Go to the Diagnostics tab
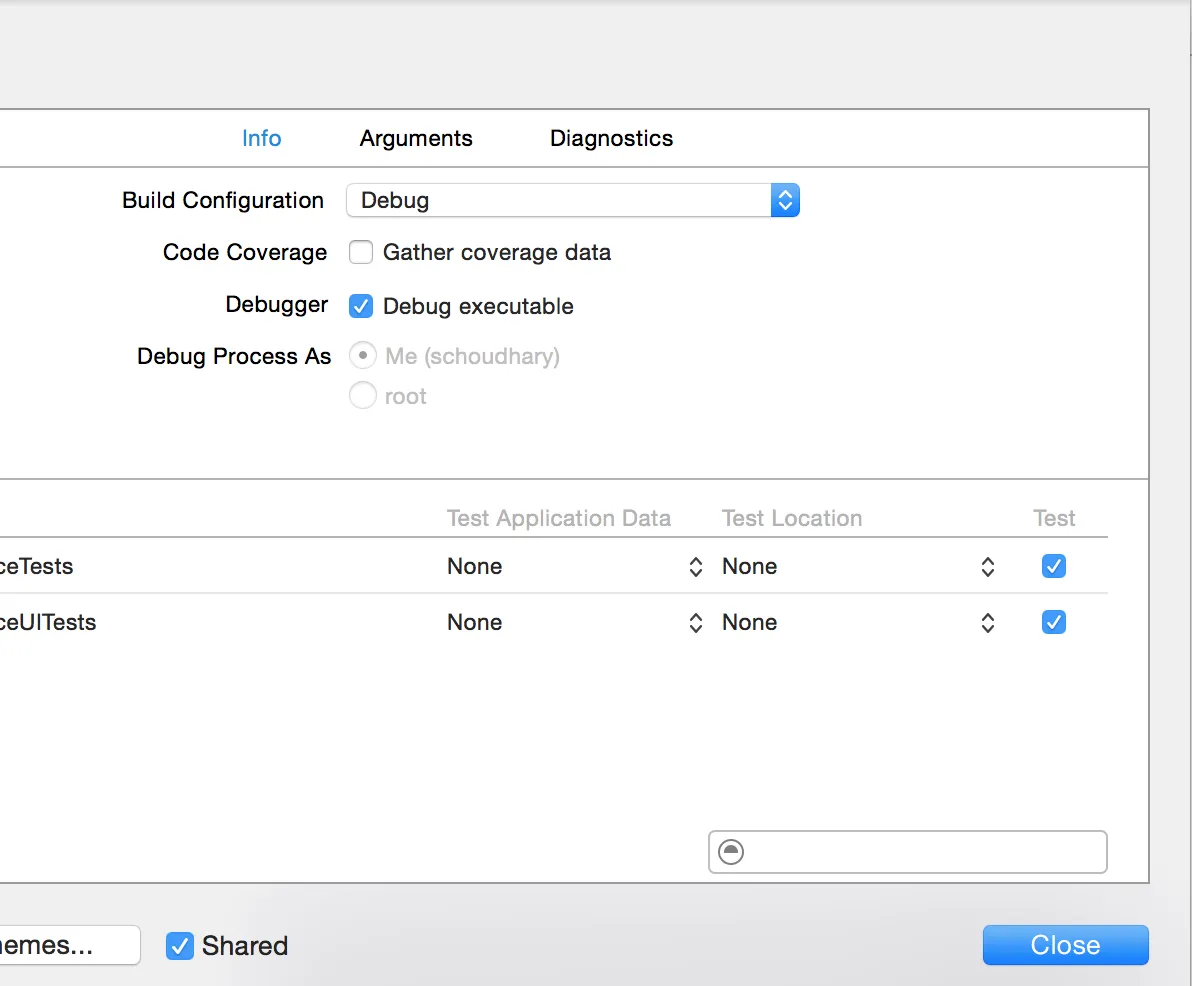The width and height of the screenshot is (1192, 986). (x=611, y=138)
